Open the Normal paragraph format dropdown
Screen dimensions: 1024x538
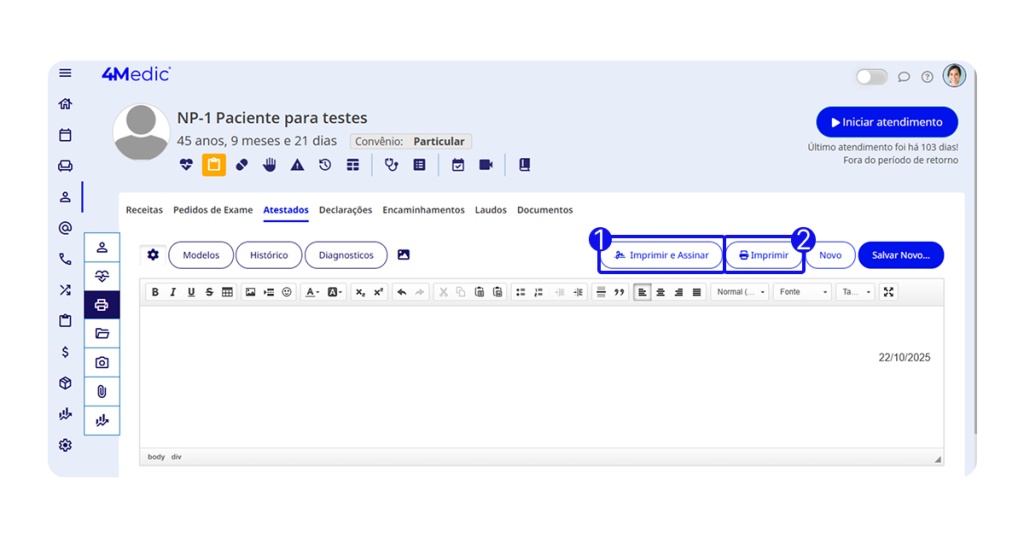[x=741, y=292]
